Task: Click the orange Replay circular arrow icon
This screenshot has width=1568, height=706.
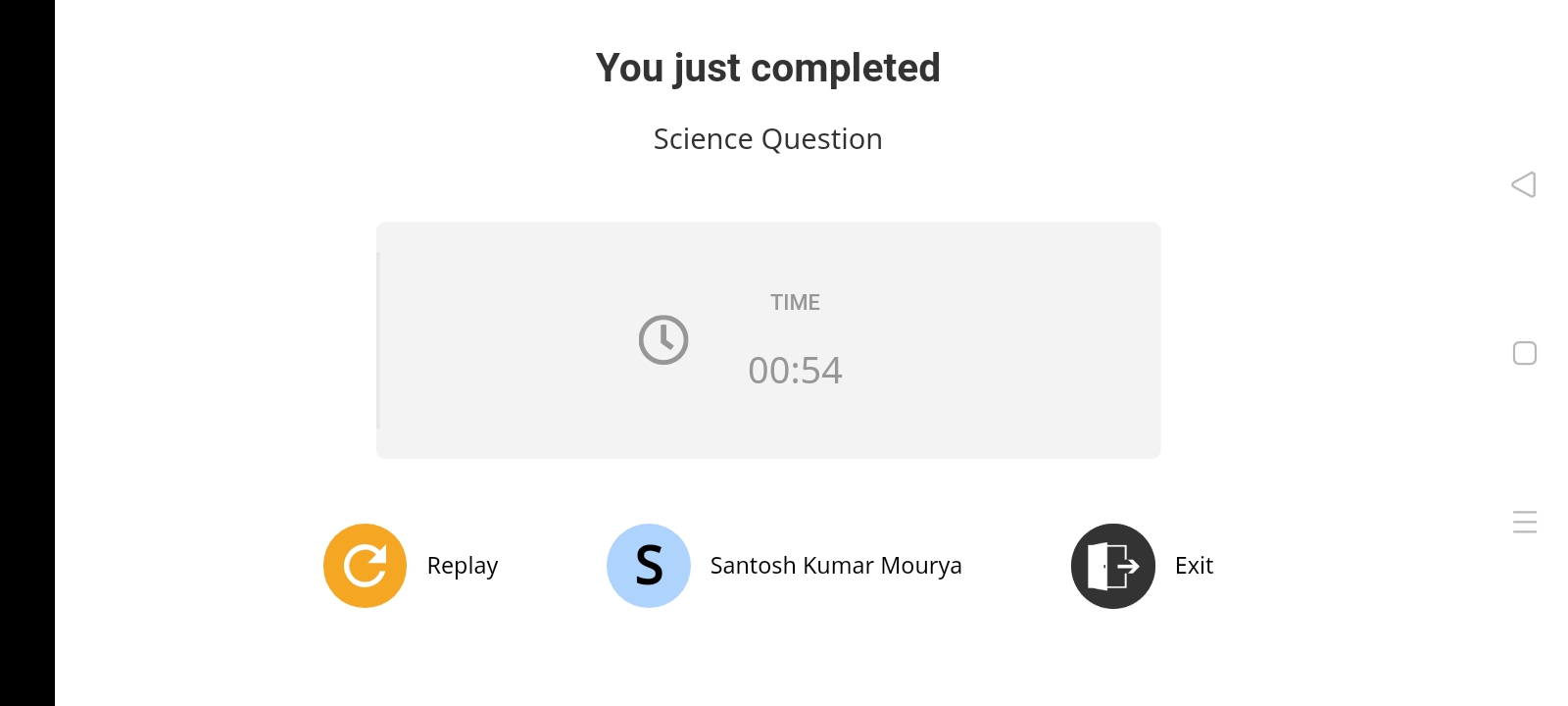Action: 365,566
